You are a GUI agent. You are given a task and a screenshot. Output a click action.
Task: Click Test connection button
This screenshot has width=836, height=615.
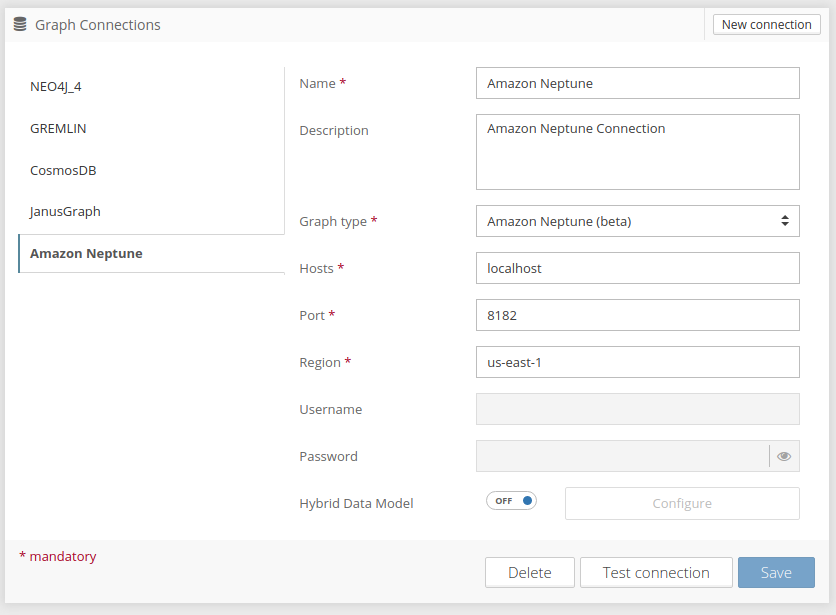pos(656,573)
